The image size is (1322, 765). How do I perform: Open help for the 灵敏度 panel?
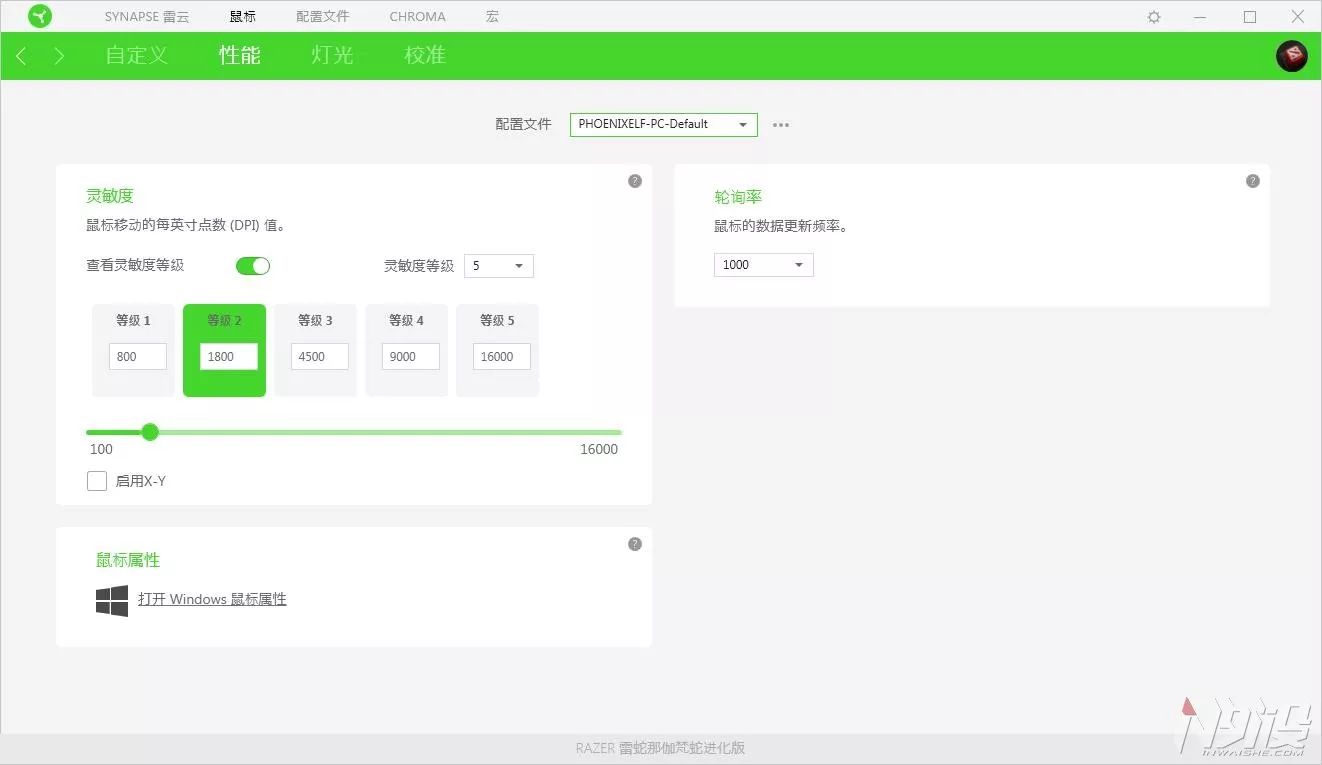pos(635,180)
